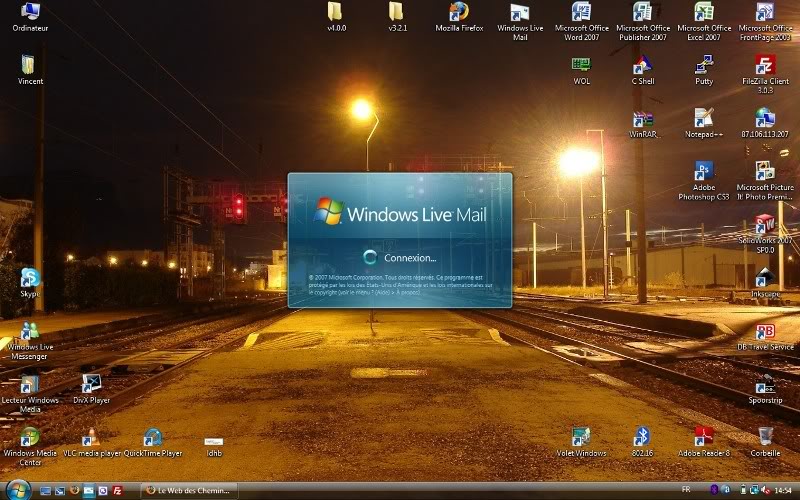800x500 pixels.
Task: Open the Ordinateur desktop icon
Action: 30,16
